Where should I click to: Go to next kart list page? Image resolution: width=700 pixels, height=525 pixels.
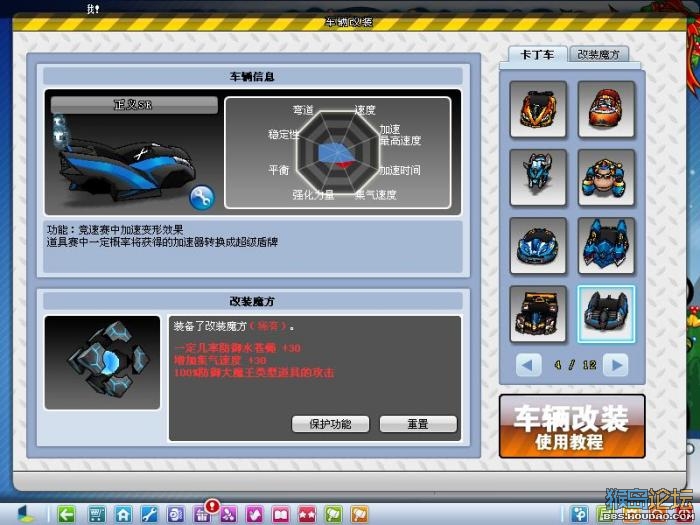pos(616,365)
